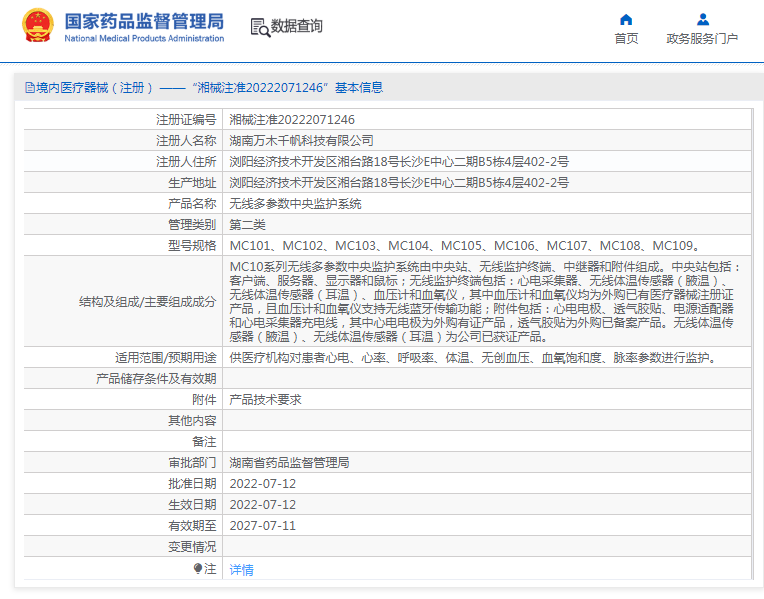Click the 适用范围/预期用途 label

pyautogui.click(x=166, y=358)
